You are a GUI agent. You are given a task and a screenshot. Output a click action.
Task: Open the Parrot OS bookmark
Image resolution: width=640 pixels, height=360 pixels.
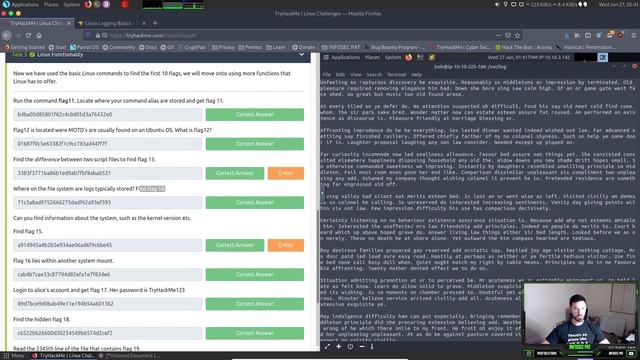tap(84, 47)
